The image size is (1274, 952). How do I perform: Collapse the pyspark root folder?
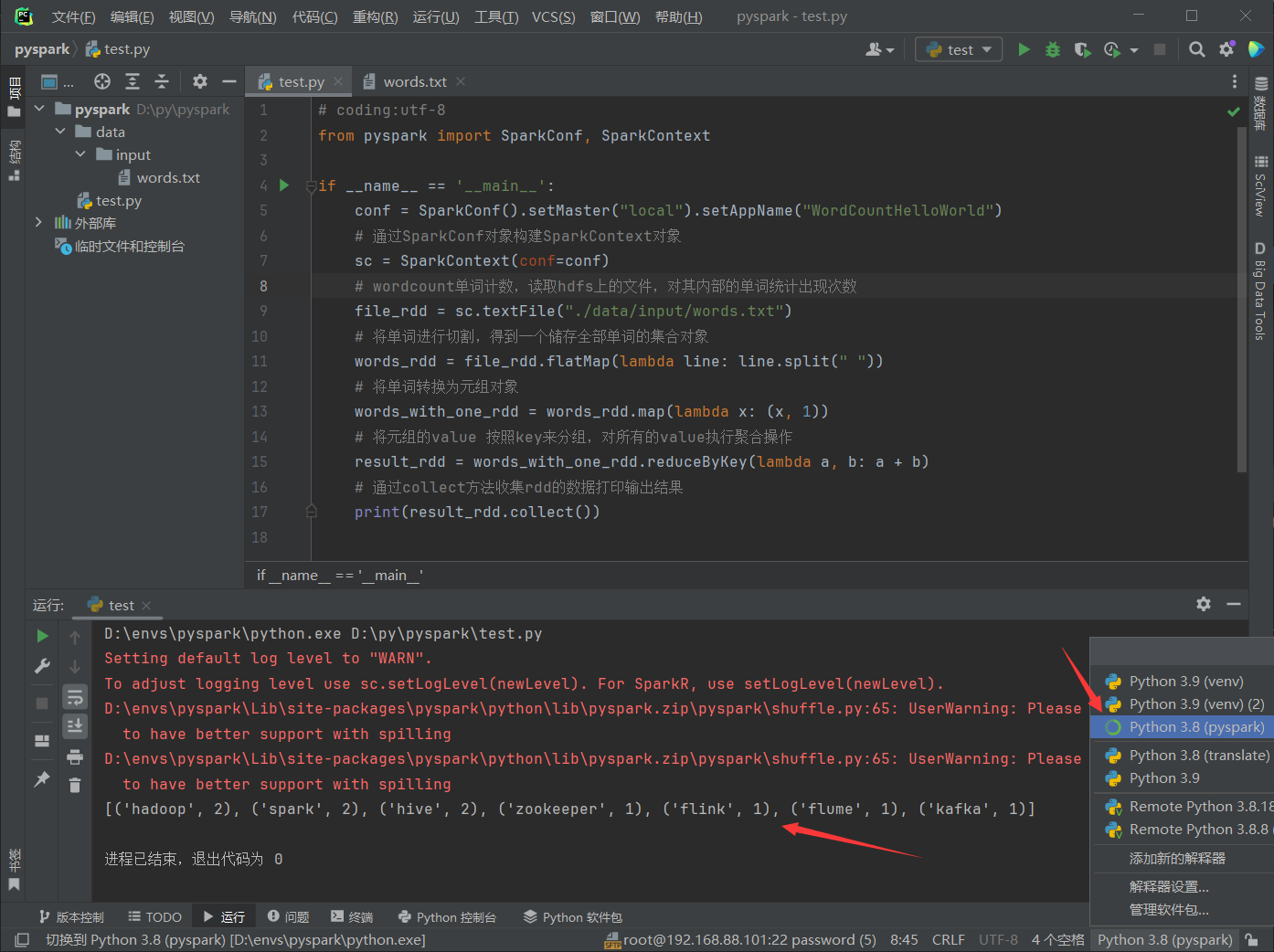pyautogui.click(x=39, y=109)
